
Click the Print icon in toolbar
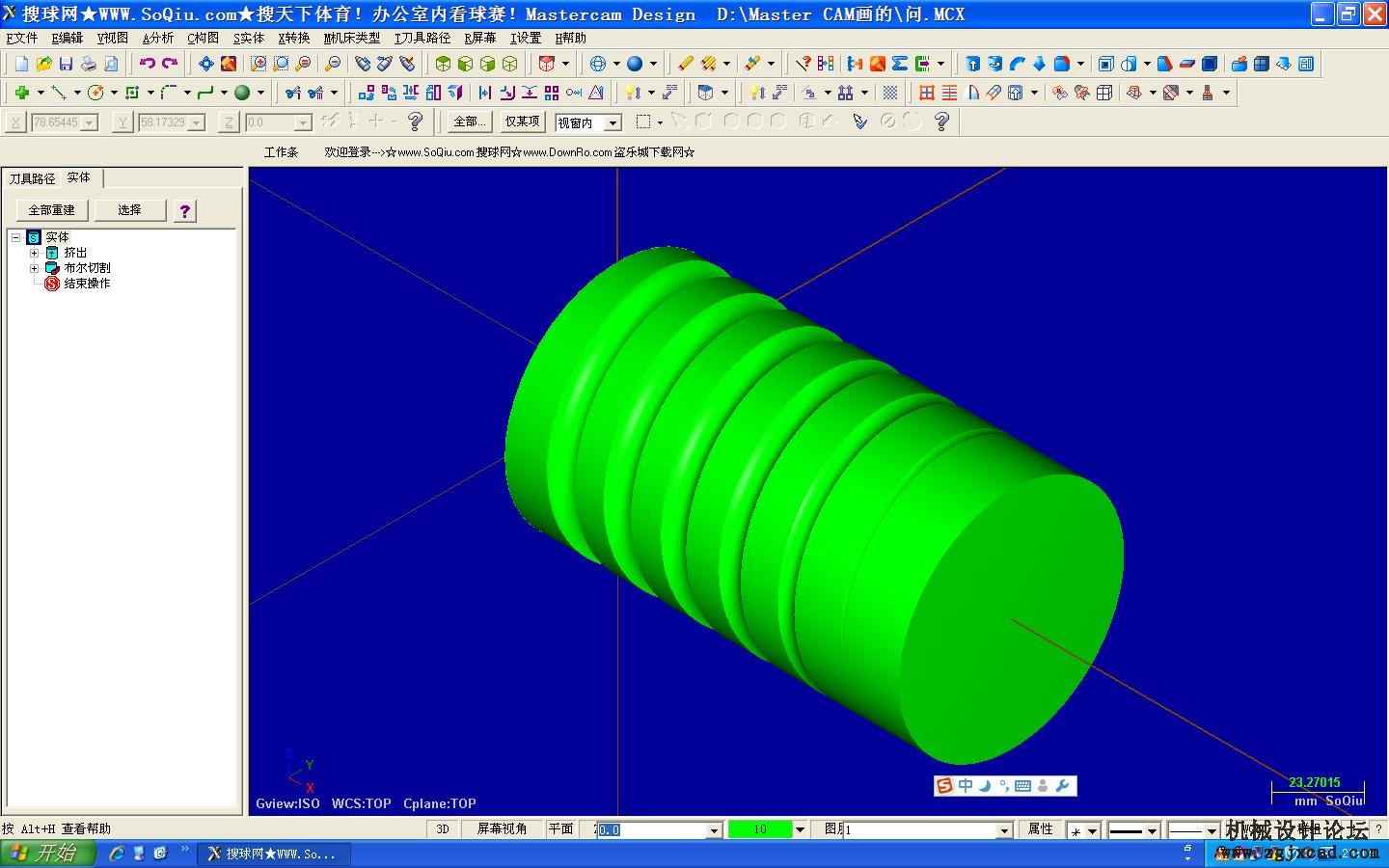[x=88, y=64]
